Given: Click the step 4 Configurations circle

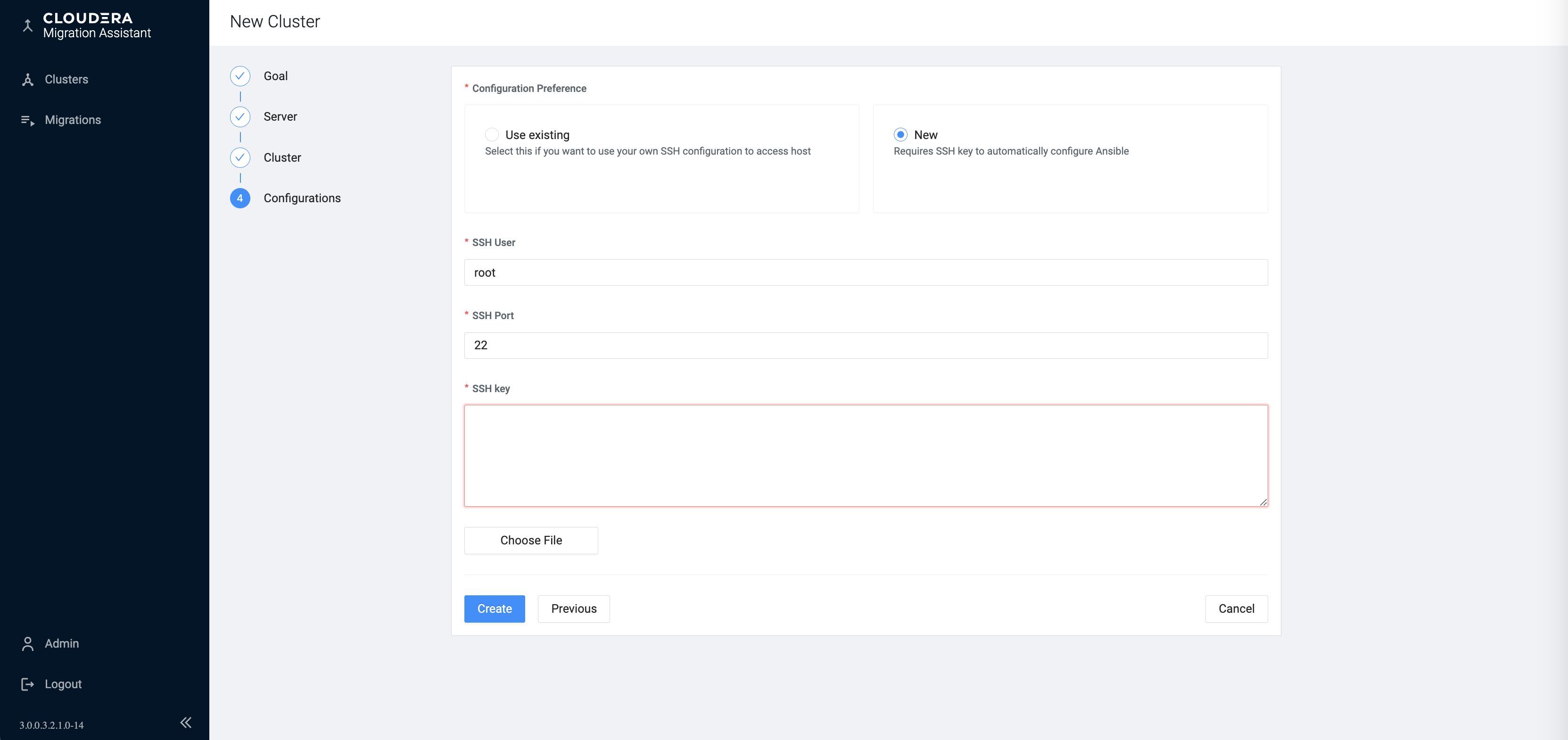Looking at the screenshot, I should tap(240, 198).
